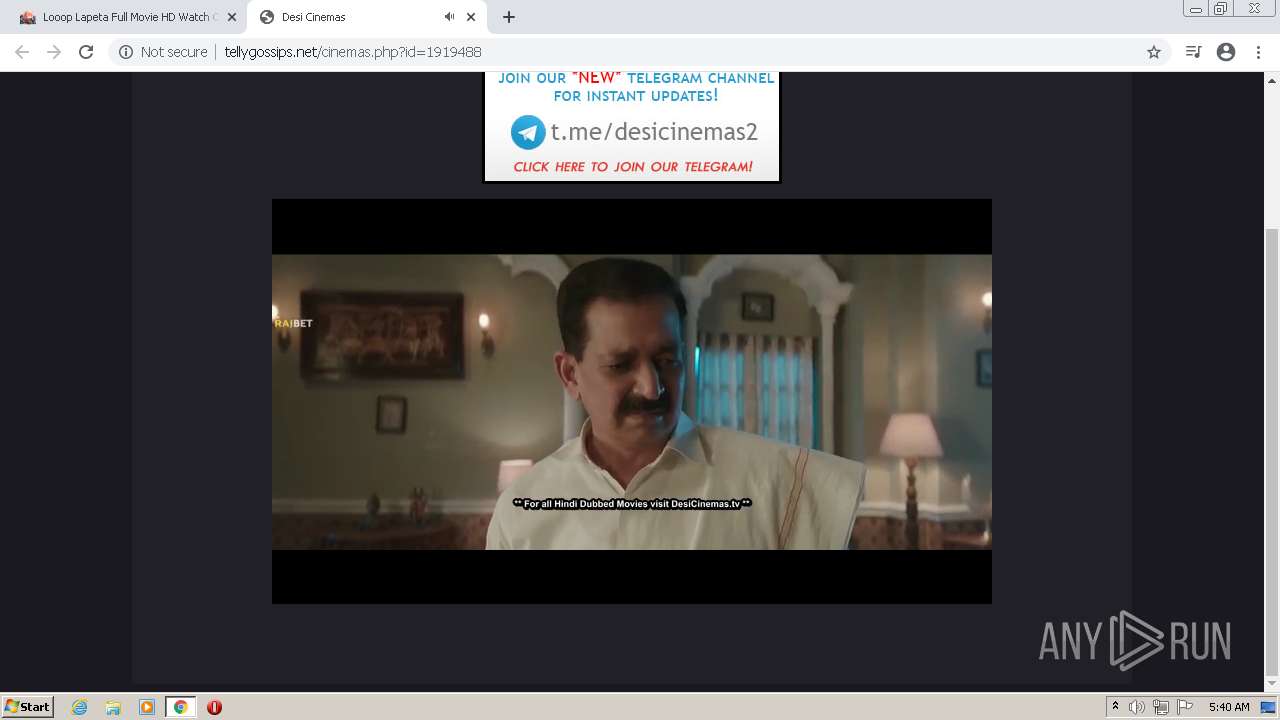Show hidden system tray icons
Image resolution: width=1280 pixels, height=720 pixels.
(1115, 707)
